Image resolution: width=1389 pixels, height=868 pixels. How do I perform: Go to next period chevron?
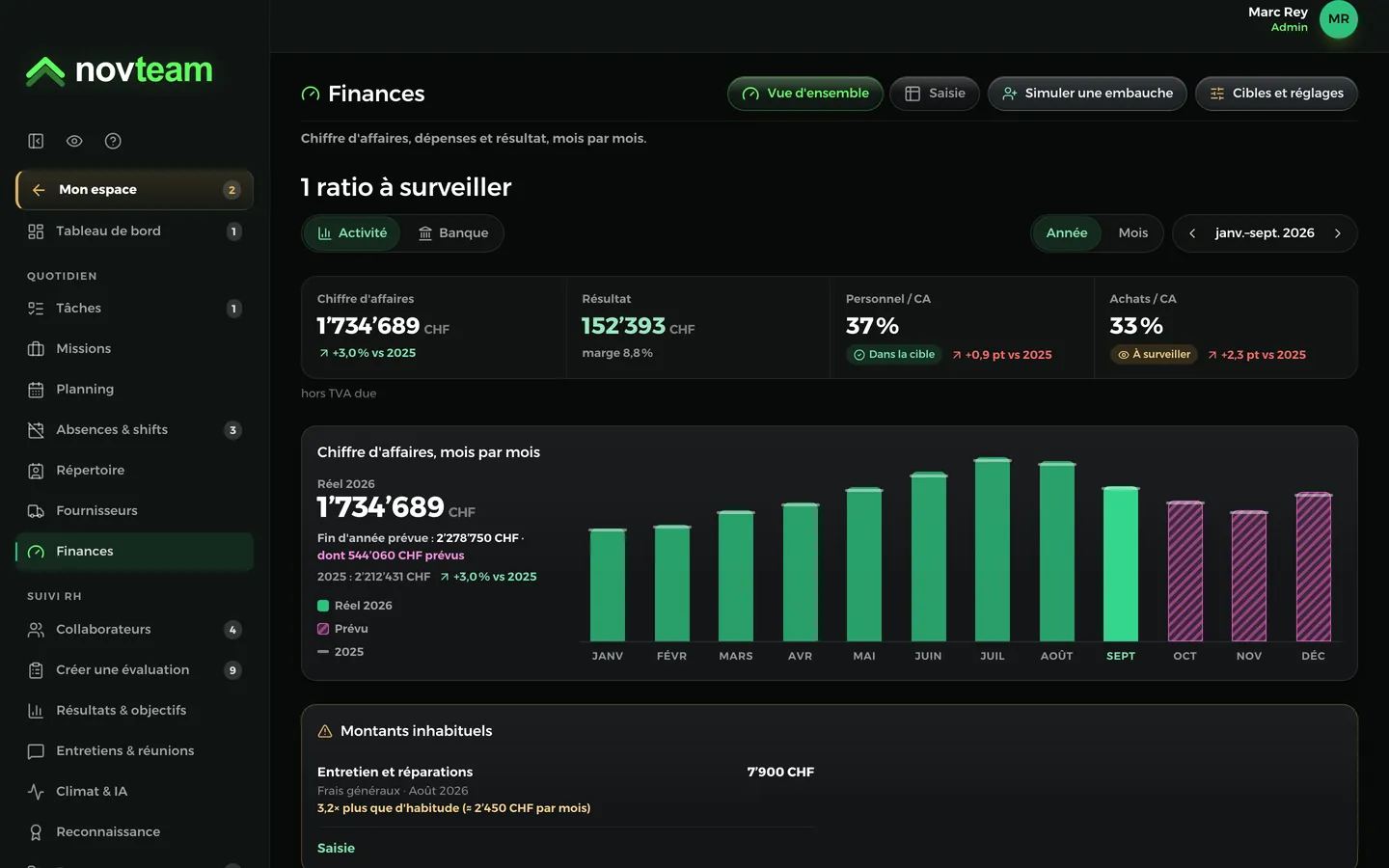(x=1338, y=233)
